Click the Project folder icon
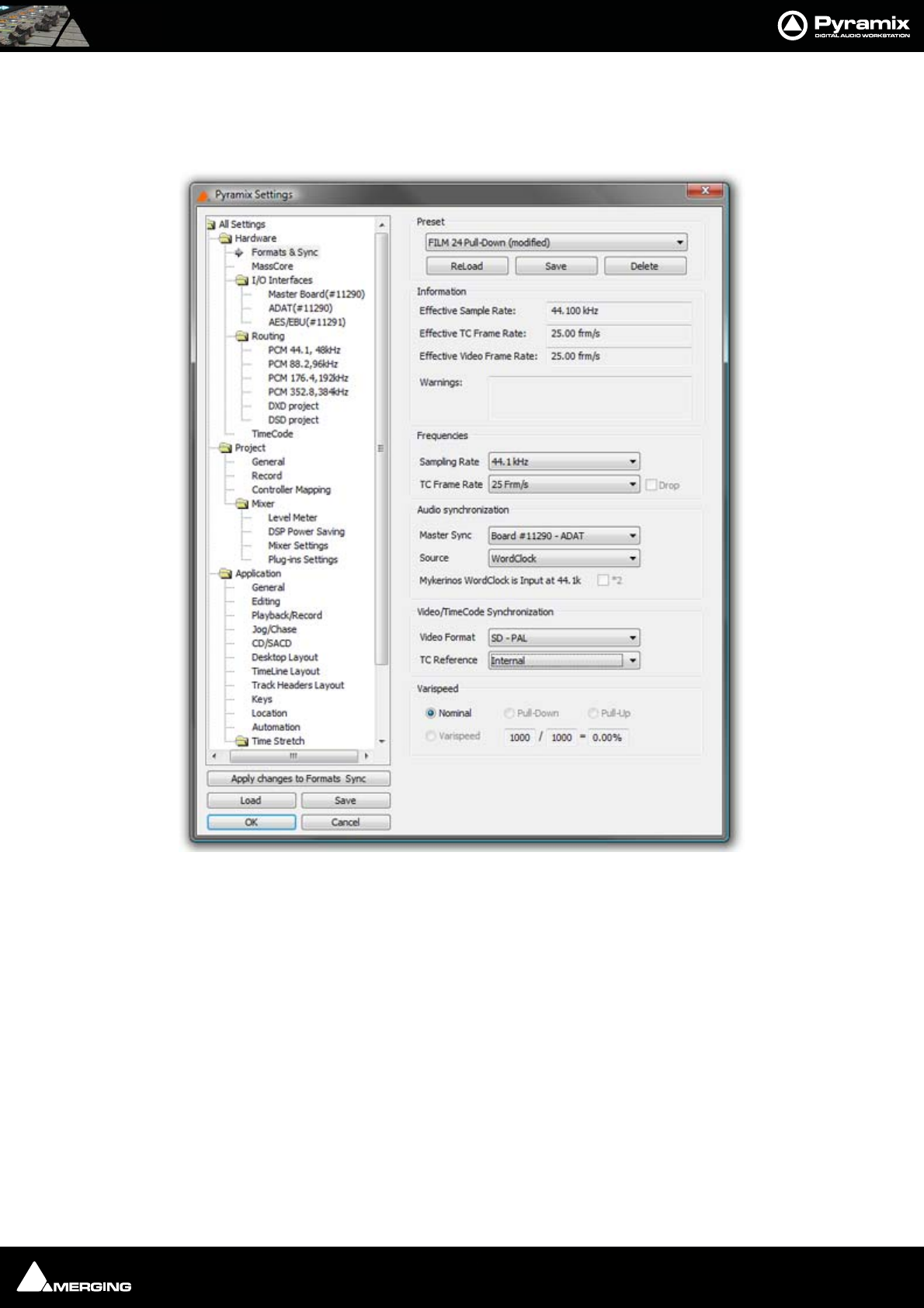The width and height of the screenshot is (924, 1308). coord(226,448)
